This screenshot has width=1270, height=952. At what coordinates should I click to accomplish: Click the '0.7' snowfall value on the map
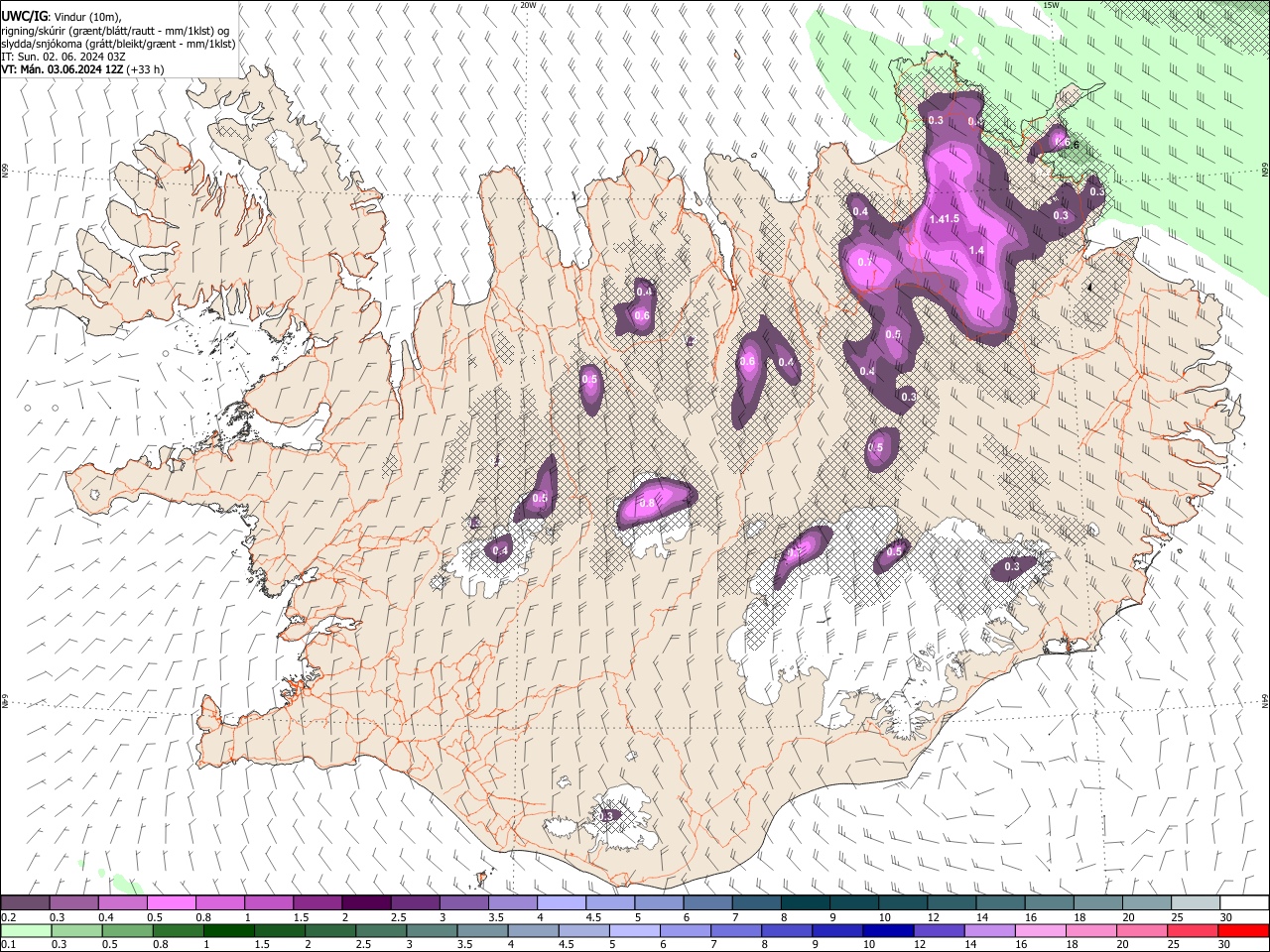[865, 262]
